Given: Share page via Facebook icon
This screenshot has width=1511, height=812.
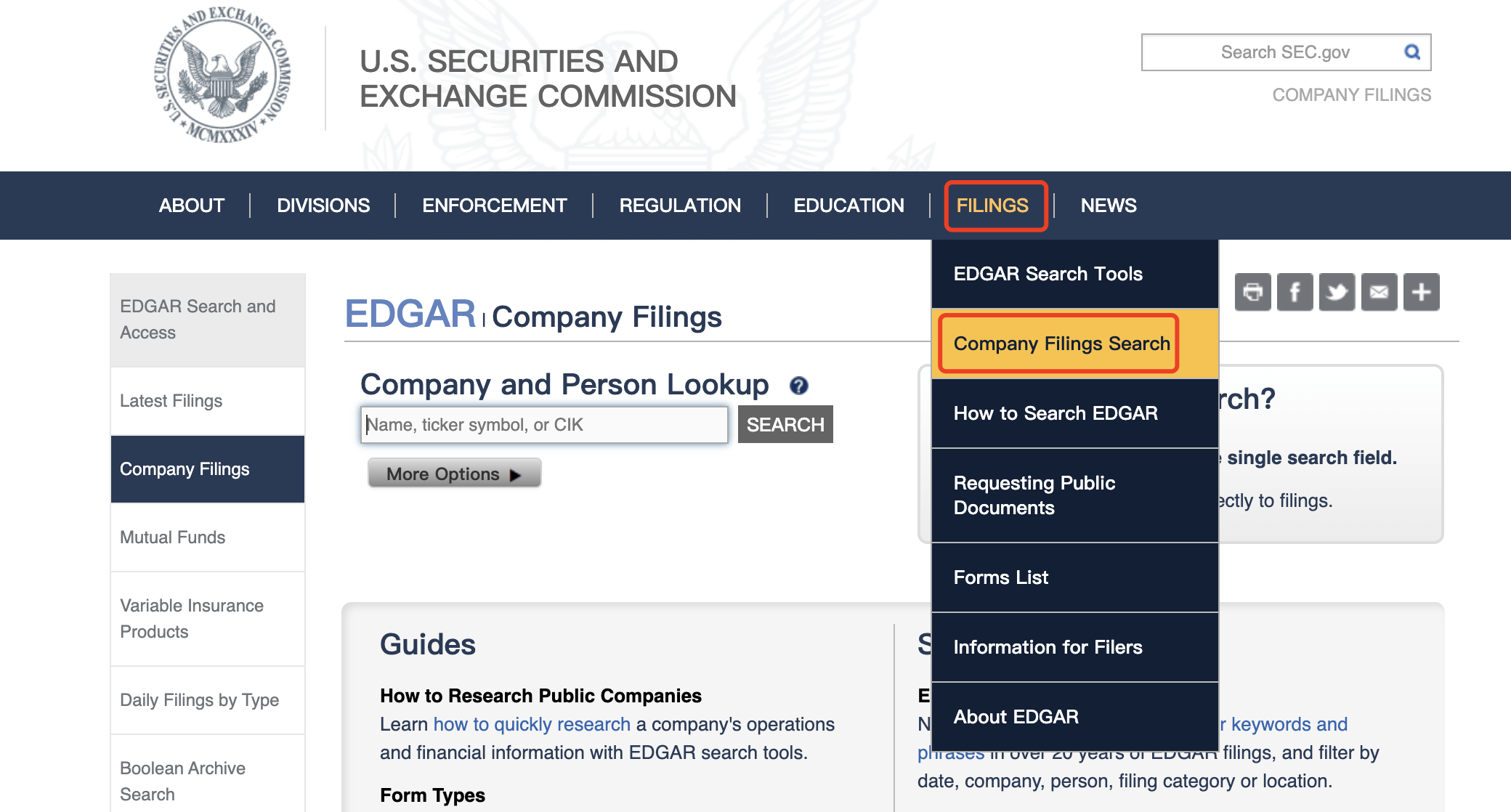Looking at the screenshot, I should coord(1295,292).
